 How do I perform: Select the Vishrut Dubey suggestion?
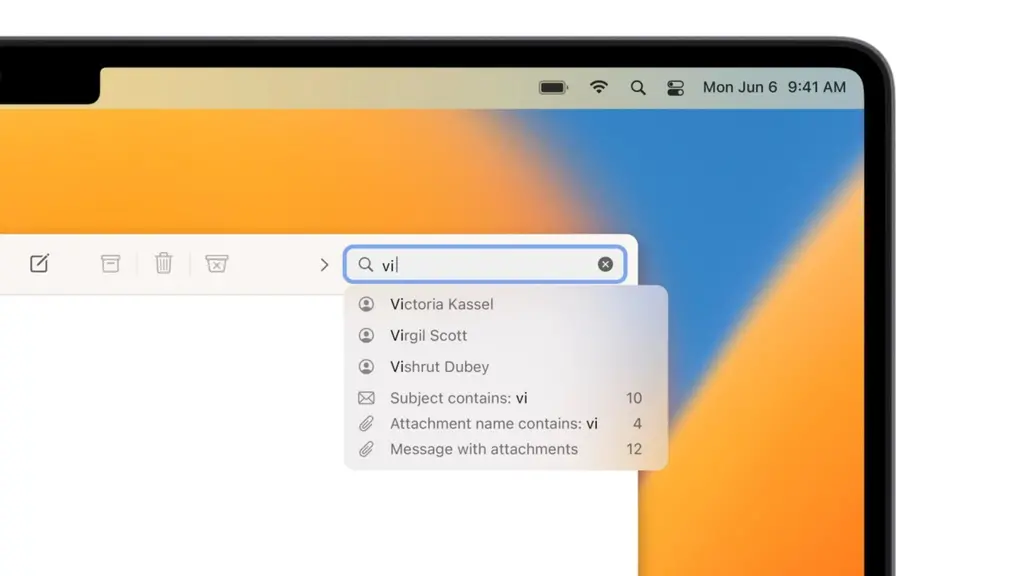[x=505, y=367]
